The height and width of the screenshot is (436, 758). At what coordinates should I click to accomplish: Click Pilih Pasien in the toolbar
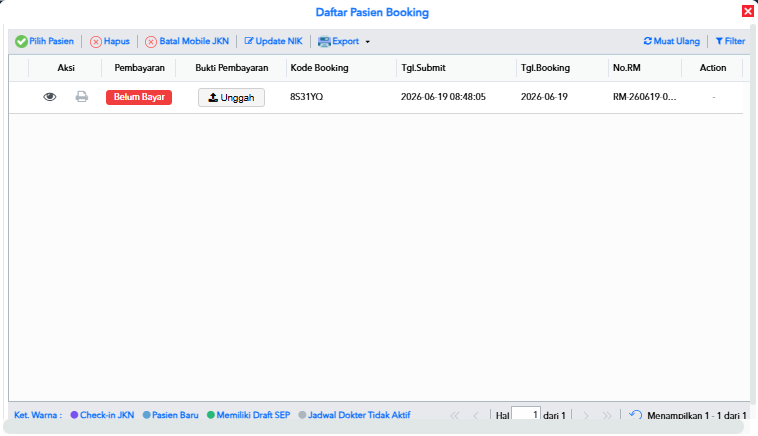click(x=44, y=42)
